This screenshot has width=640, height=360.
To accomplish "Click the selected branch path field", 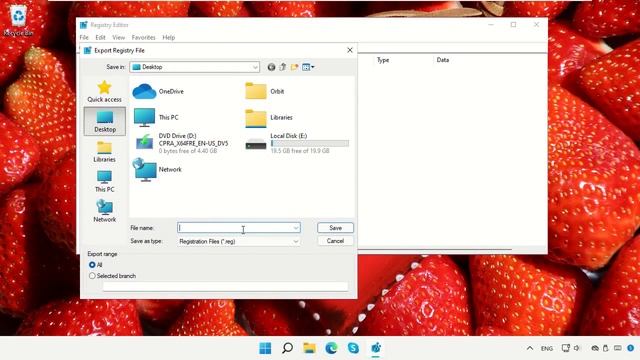I will click(x=225, y=287).
